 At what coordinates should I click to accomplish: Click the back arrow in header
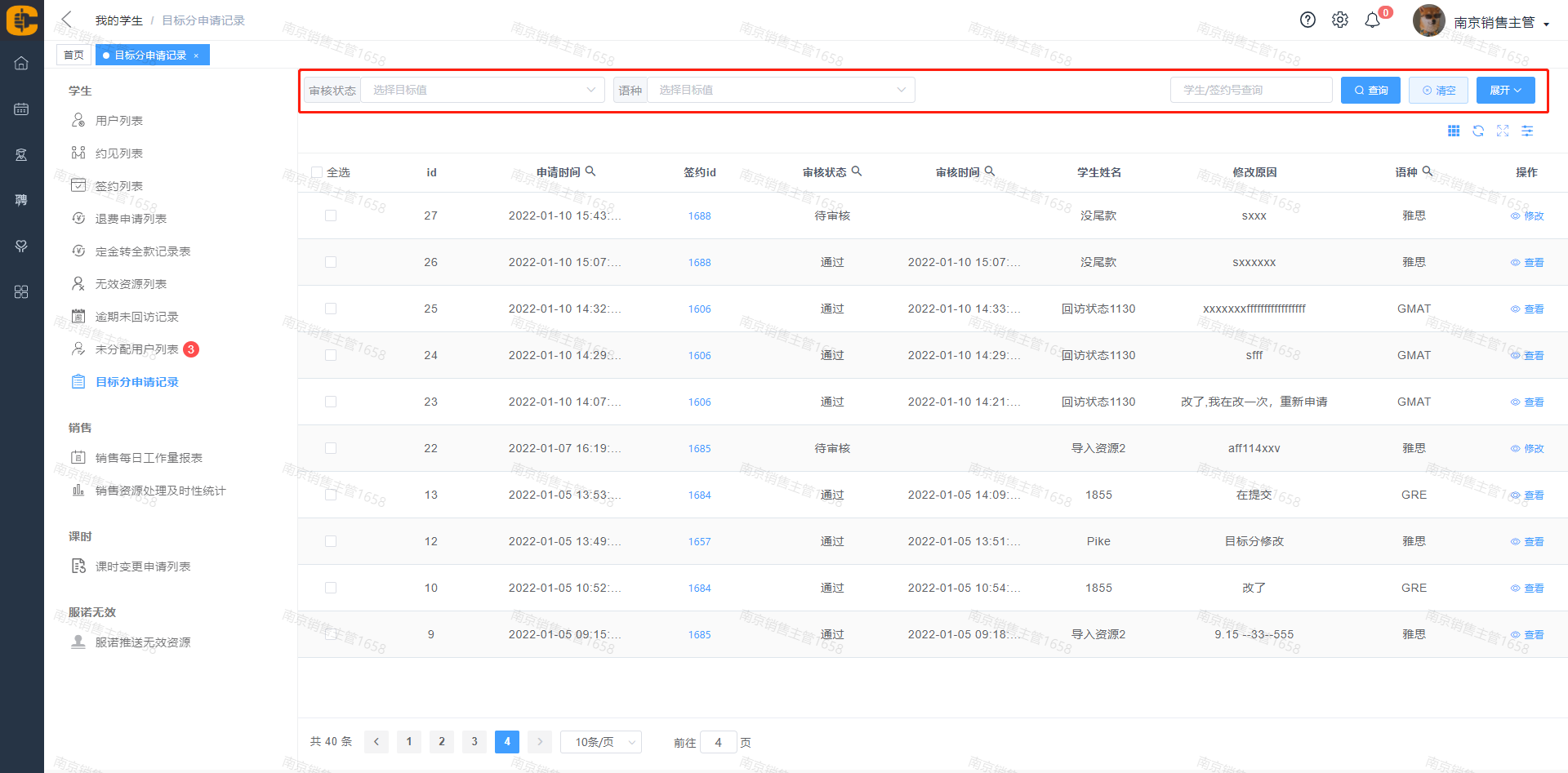click(x=67, y=20)
